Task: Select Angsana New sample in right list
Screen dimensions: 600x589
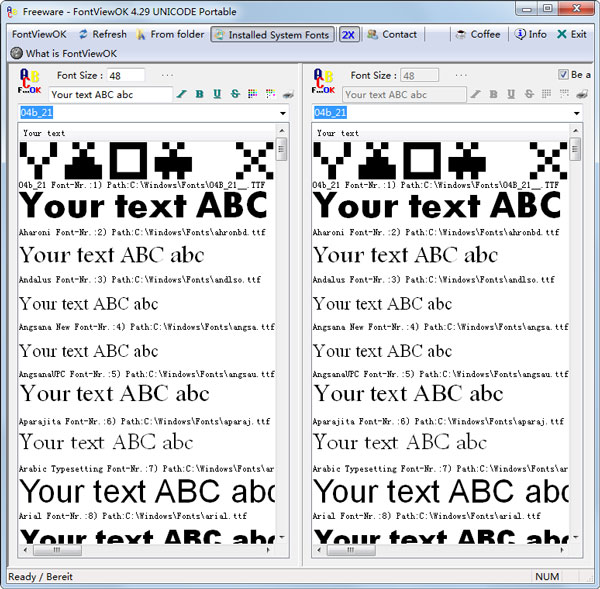Action: [382, 304]
